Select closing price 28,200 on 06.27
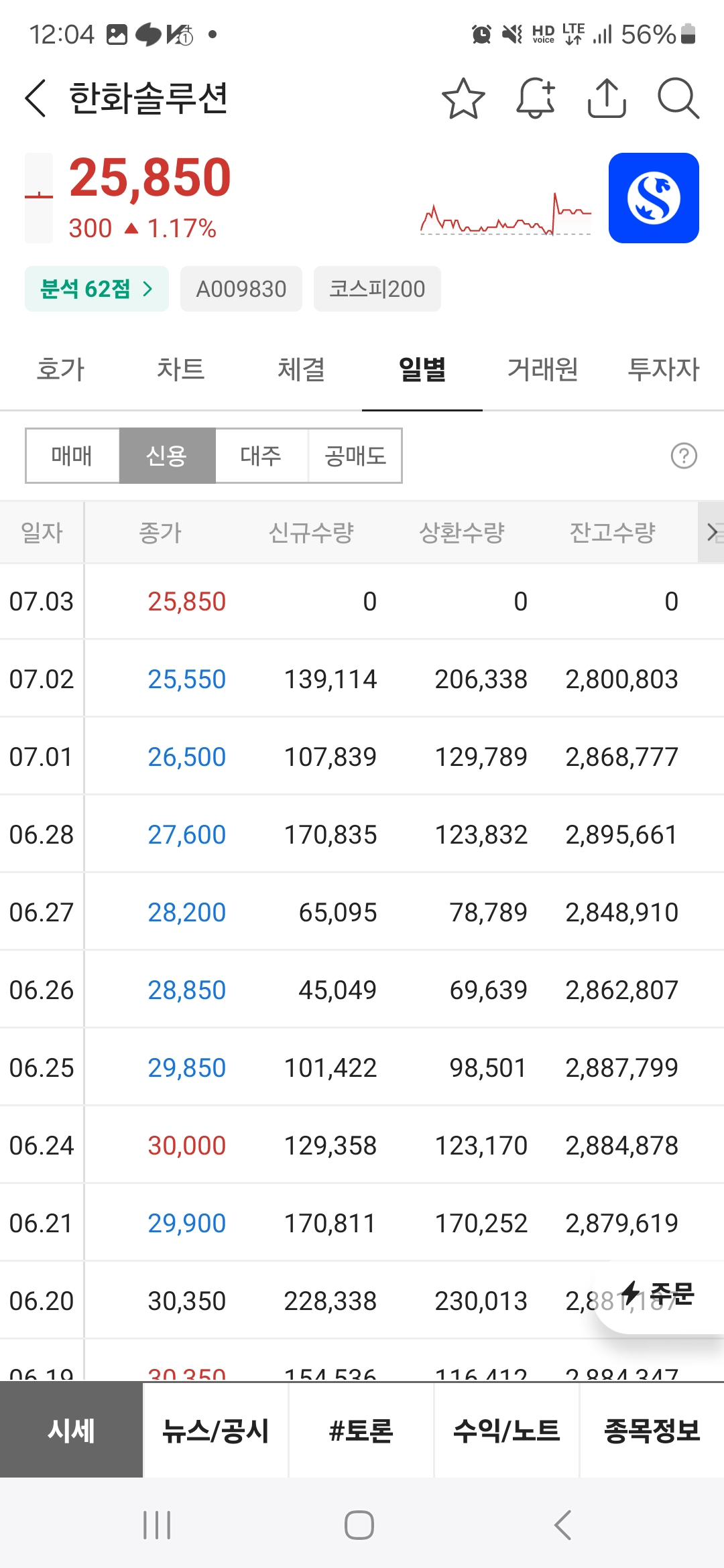This screenshot has height=1568, width=724. pos(187,913)
